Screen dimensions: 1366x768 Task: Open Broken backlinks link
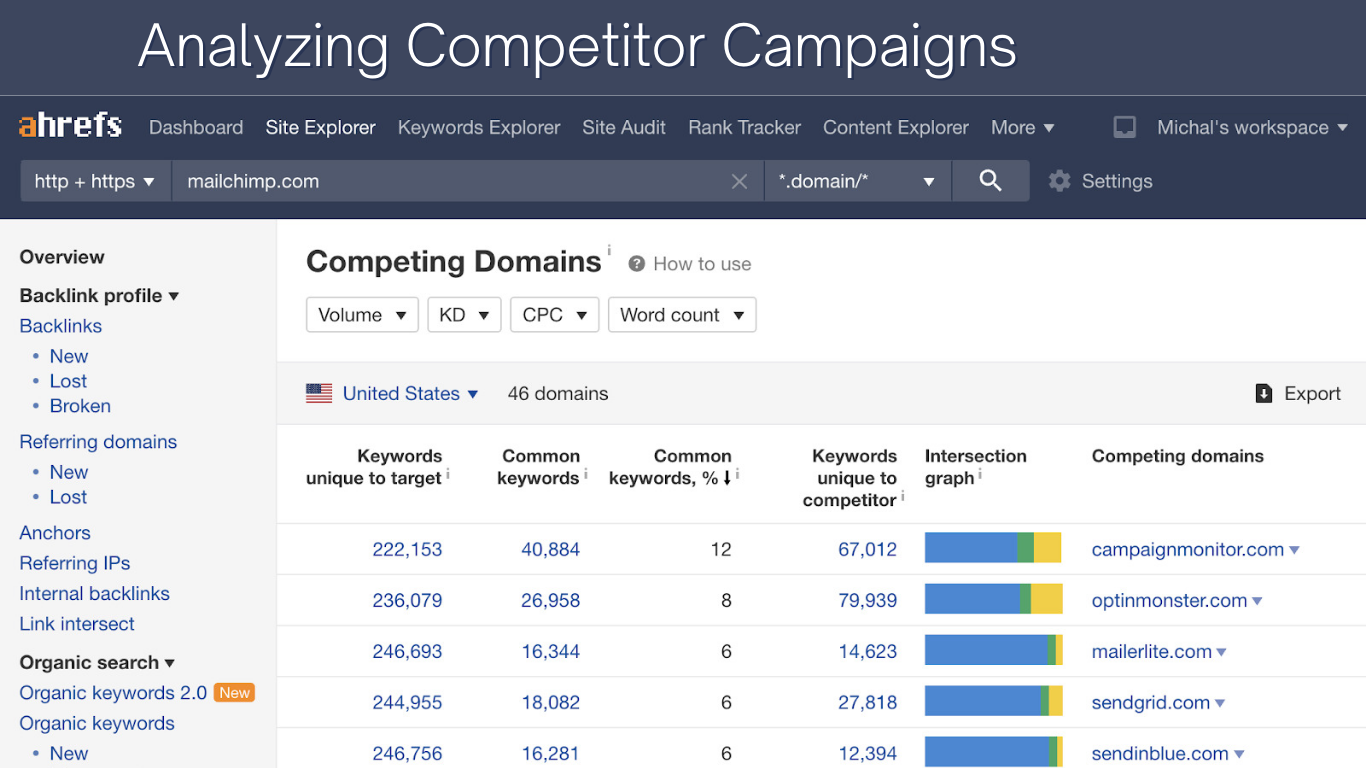(x=80, y=406)
